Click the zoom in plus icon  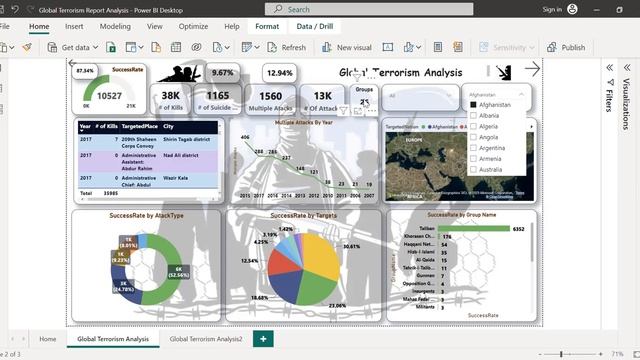click(600, 354)
